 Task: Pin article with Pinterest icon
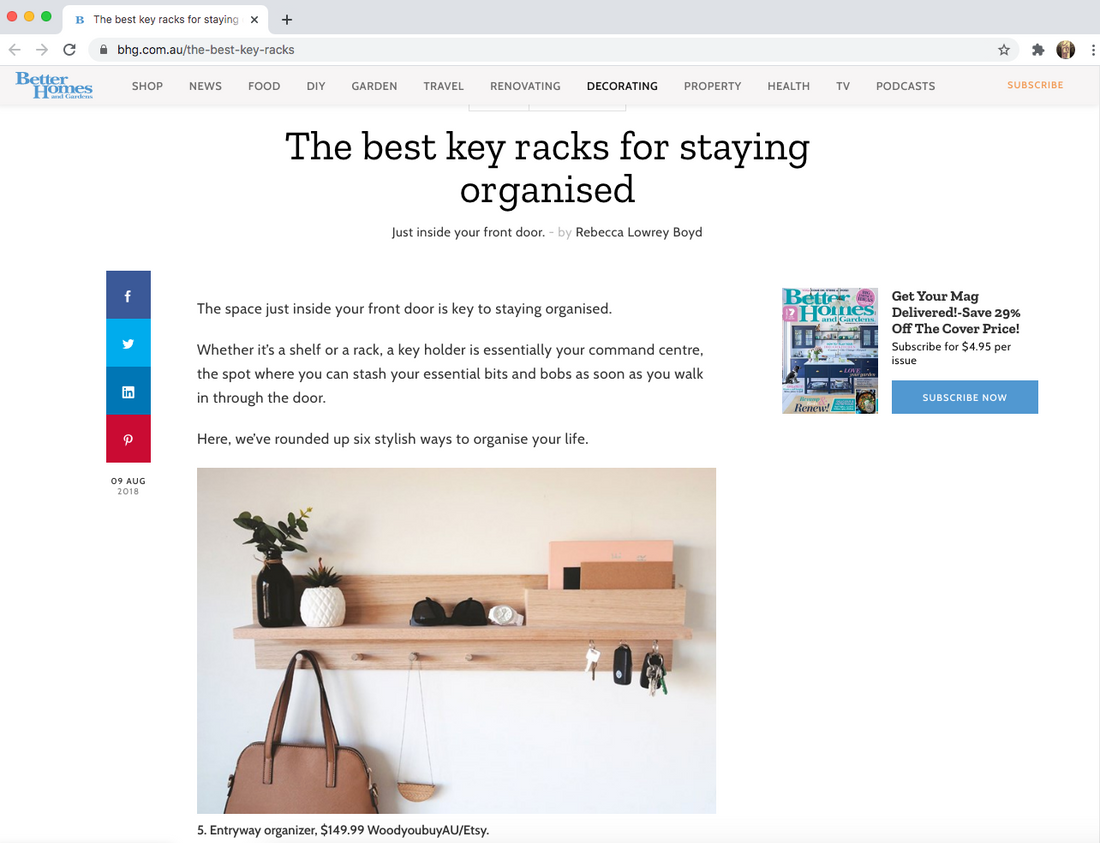(x=128, y=439)
